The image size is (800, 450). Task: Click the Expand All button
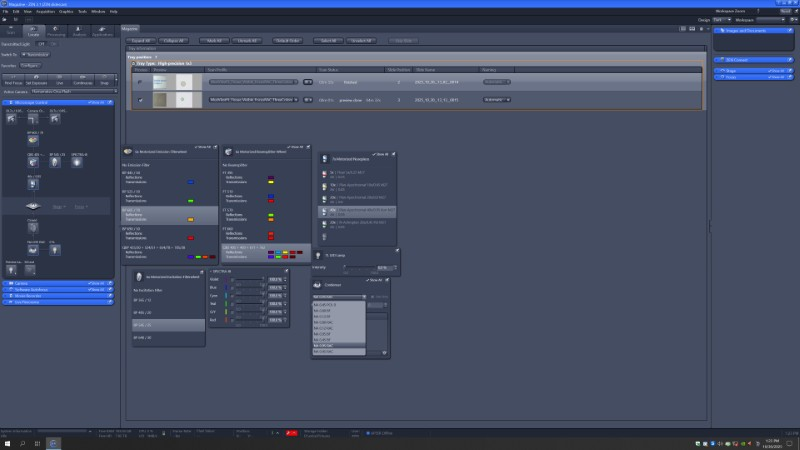click(x=141, y=40)
